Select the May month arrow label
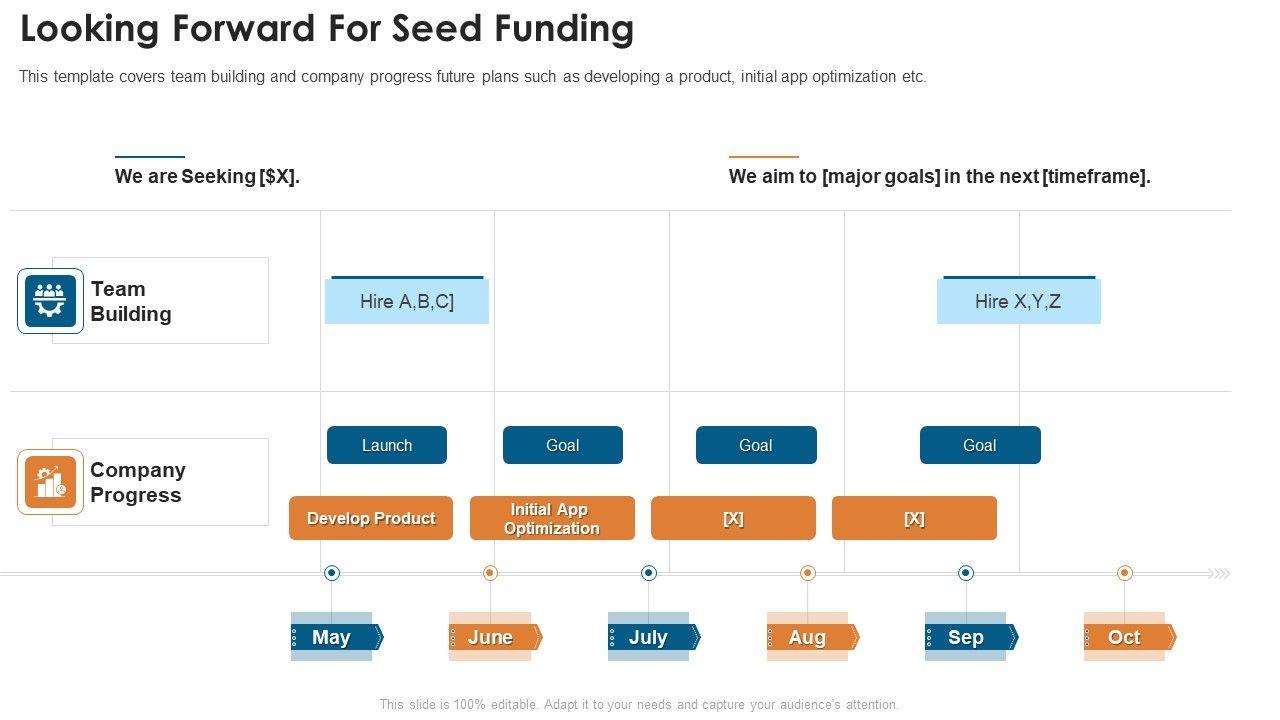The image size is (1280, 720). 336,637
